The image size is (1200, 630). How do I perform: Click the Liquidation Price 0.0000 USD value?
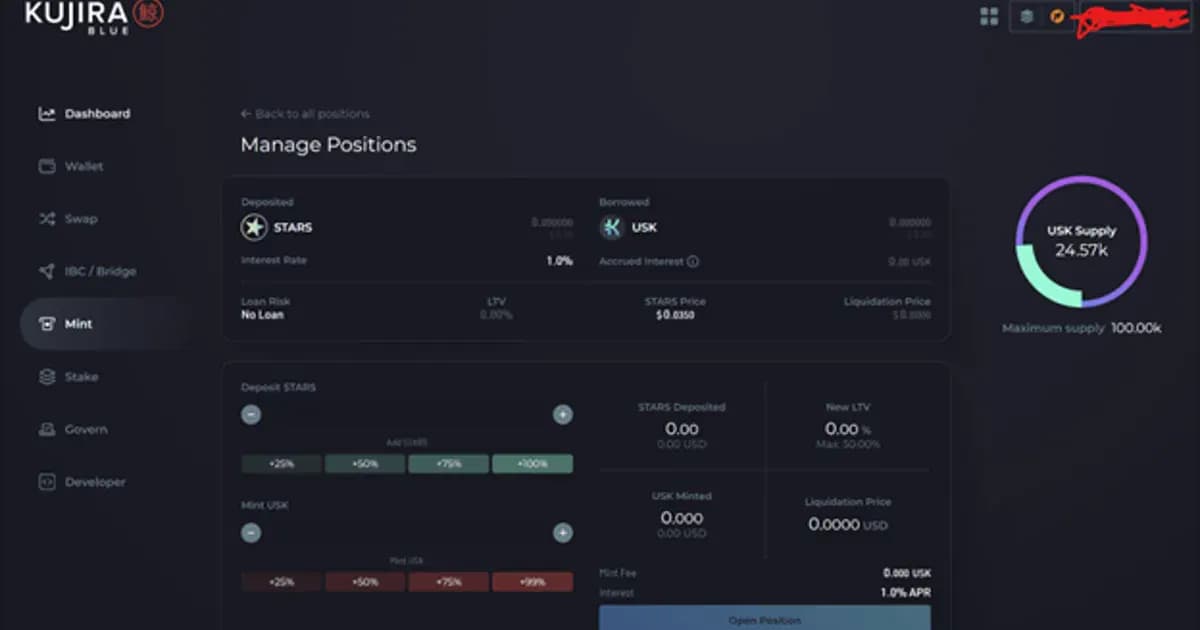pos(847,524)
